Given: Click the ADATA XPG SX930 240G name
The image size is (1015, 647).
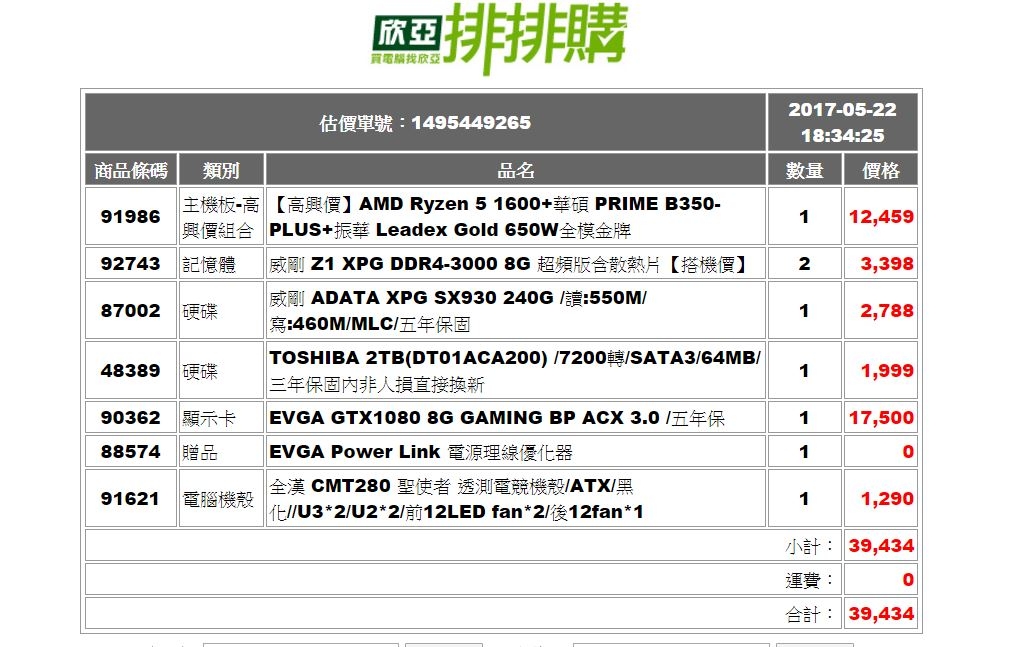Looking at the screenshot, I should 458,311.
